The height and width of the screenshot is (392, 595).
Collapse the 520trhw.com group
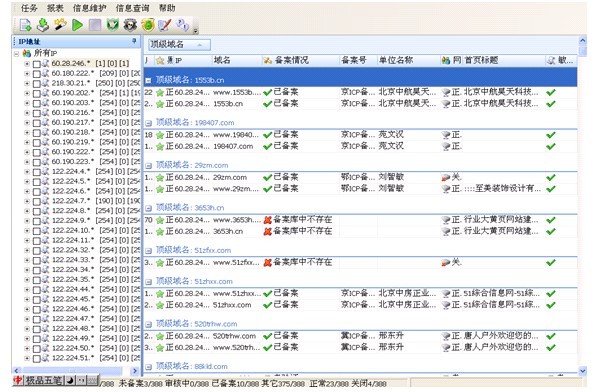coord(148,324)
